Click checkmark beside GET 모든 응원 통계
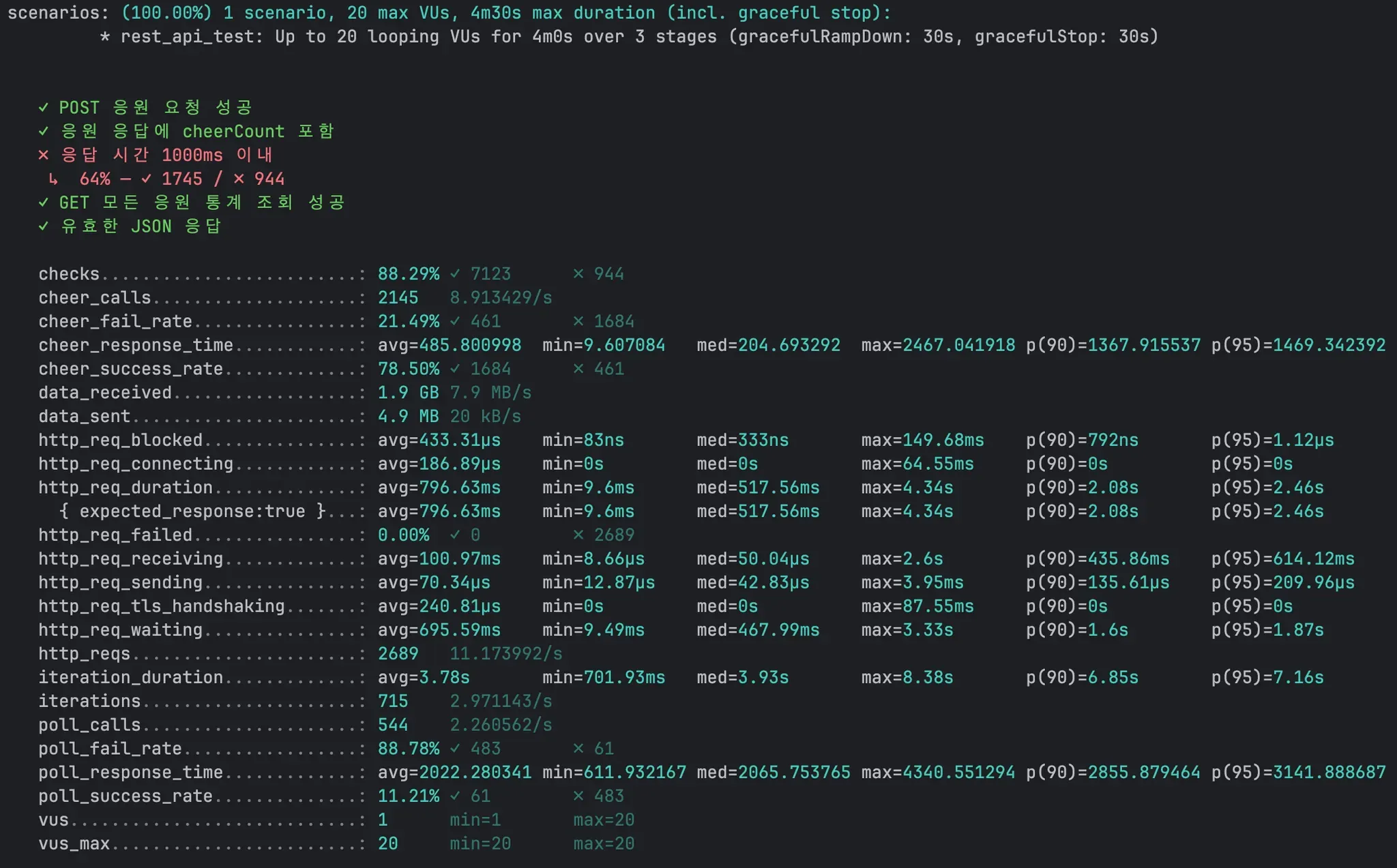The width and height of the screenshot is (1397, 868). click(x=44, y=203)
